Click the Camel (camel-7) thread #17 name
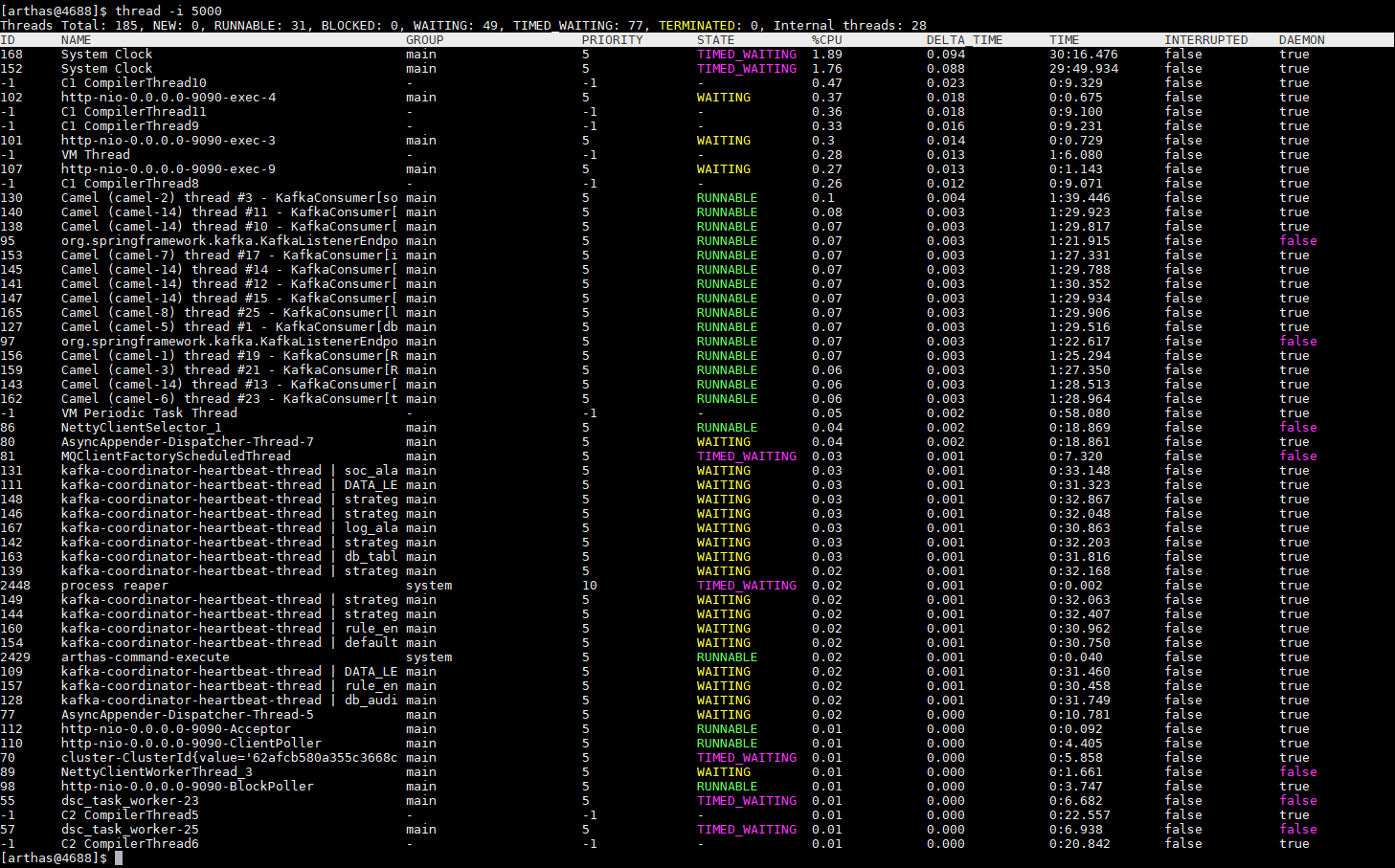Image resolution: width=1395 pixels, height=868 pixels. 230,256
